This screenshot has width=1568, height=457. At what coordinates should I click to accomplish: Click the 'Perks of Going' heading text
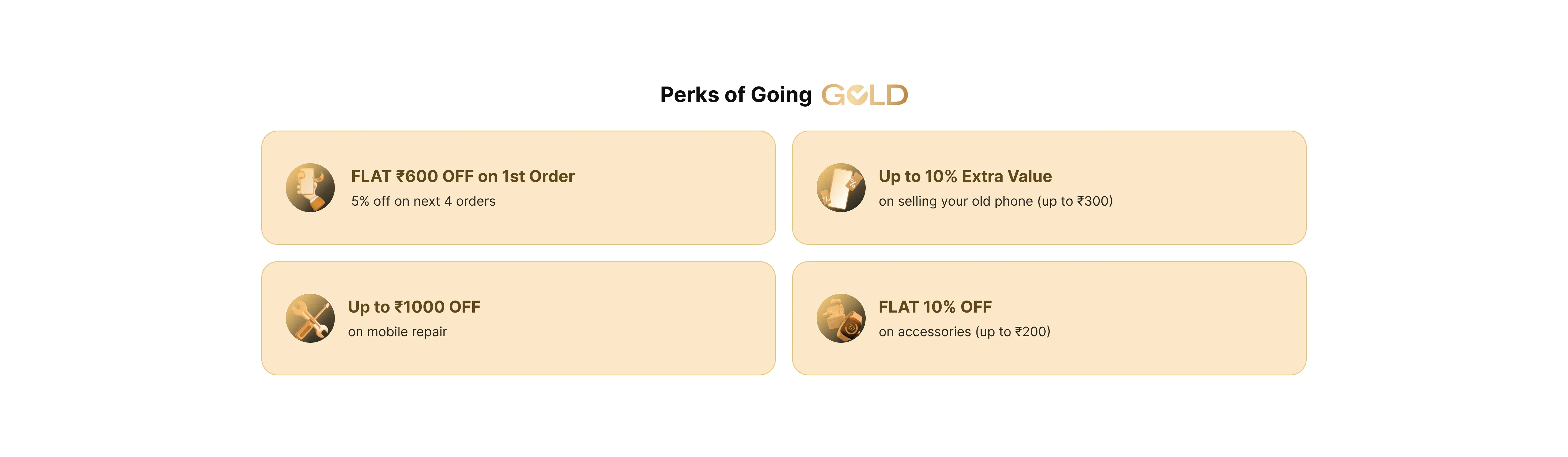click(735, 95)
